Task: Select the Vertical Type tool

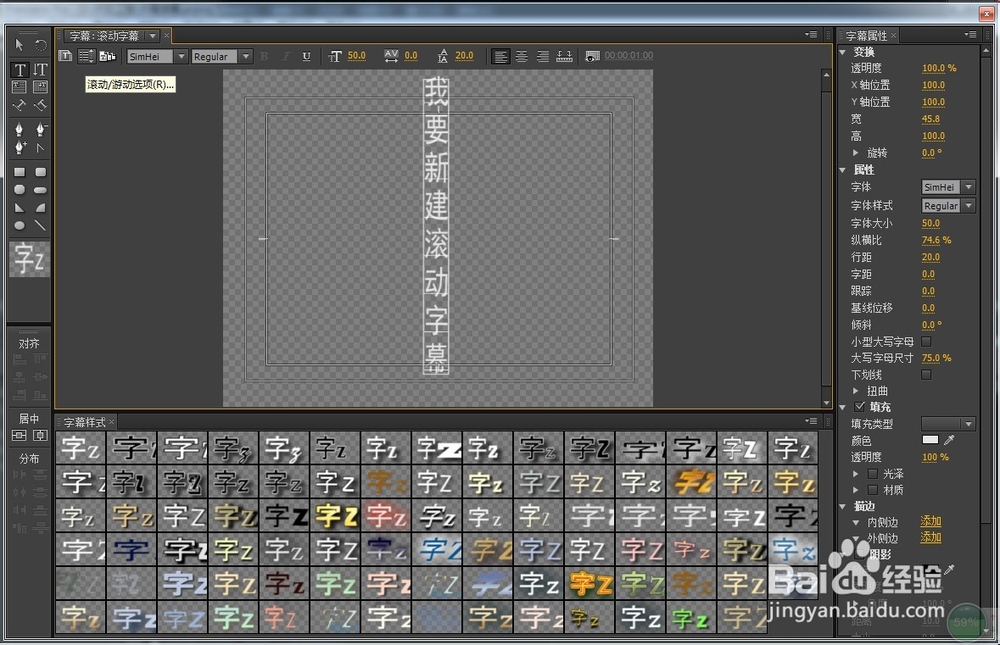Action: (40, 69)
